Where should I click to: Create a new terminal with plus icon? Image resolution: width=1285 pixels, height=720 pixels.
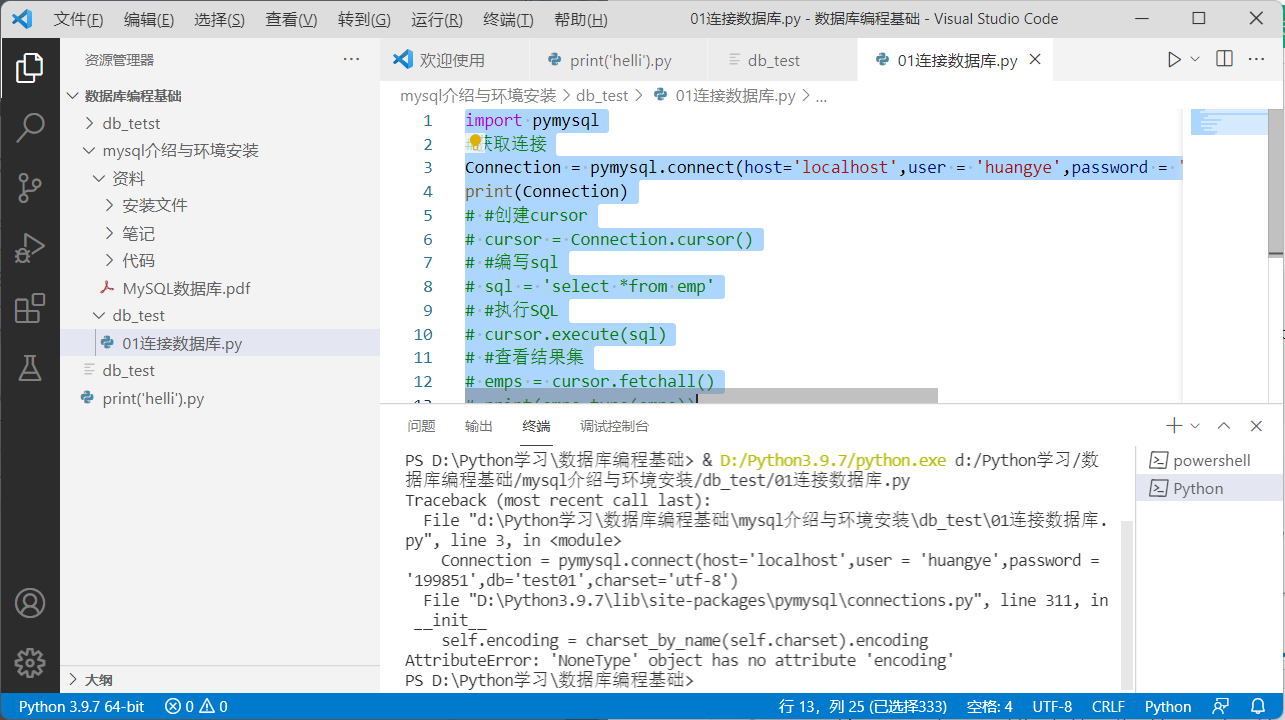click(x=1174, y=426)
